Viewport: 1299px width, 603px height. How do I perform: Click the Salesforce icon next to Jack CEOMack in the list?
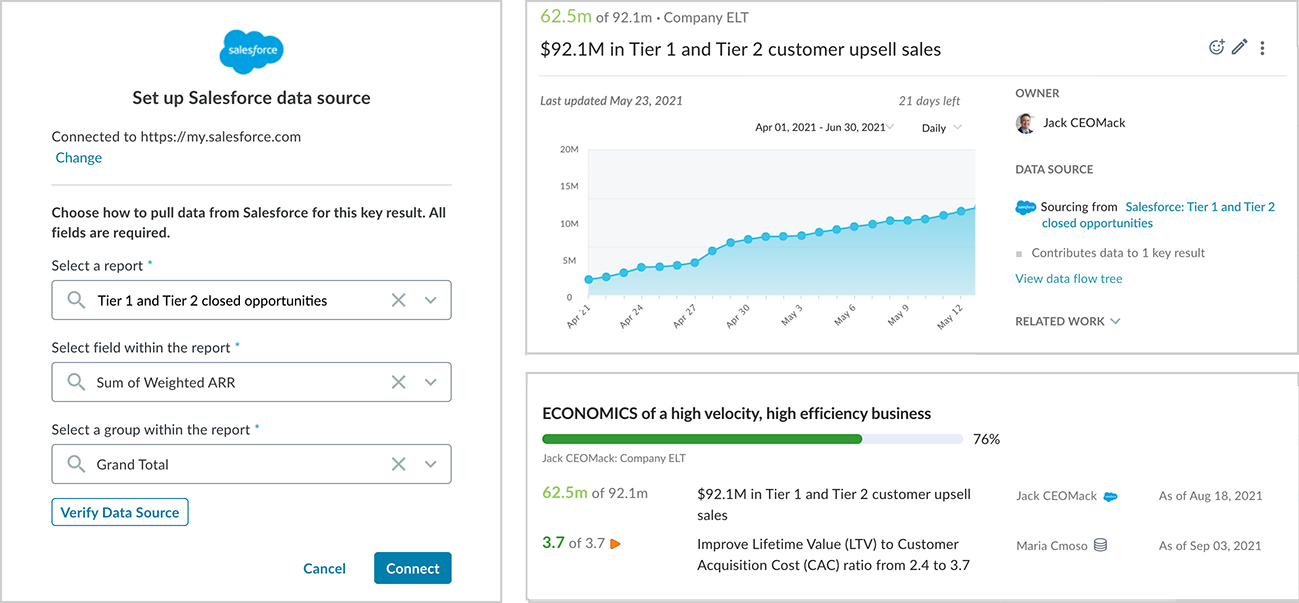click(1110, 496)
